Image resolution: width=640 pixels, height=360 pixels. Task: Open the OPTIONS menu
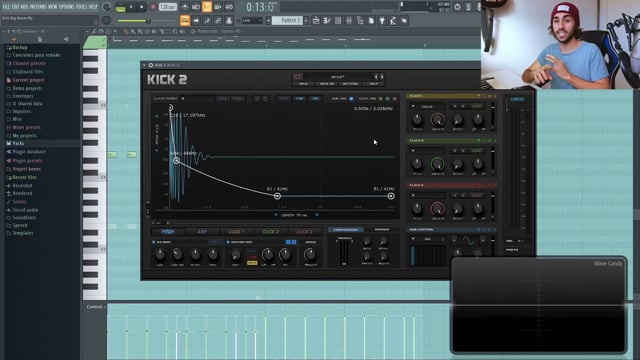(67, 7)
